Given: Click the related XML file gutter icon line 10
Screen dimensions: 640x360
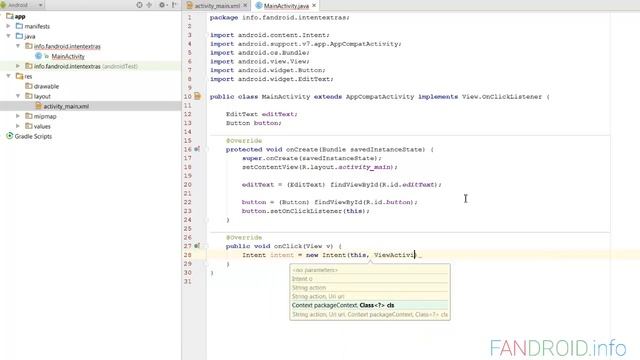Looking at the screenshot, I should 198,96.
